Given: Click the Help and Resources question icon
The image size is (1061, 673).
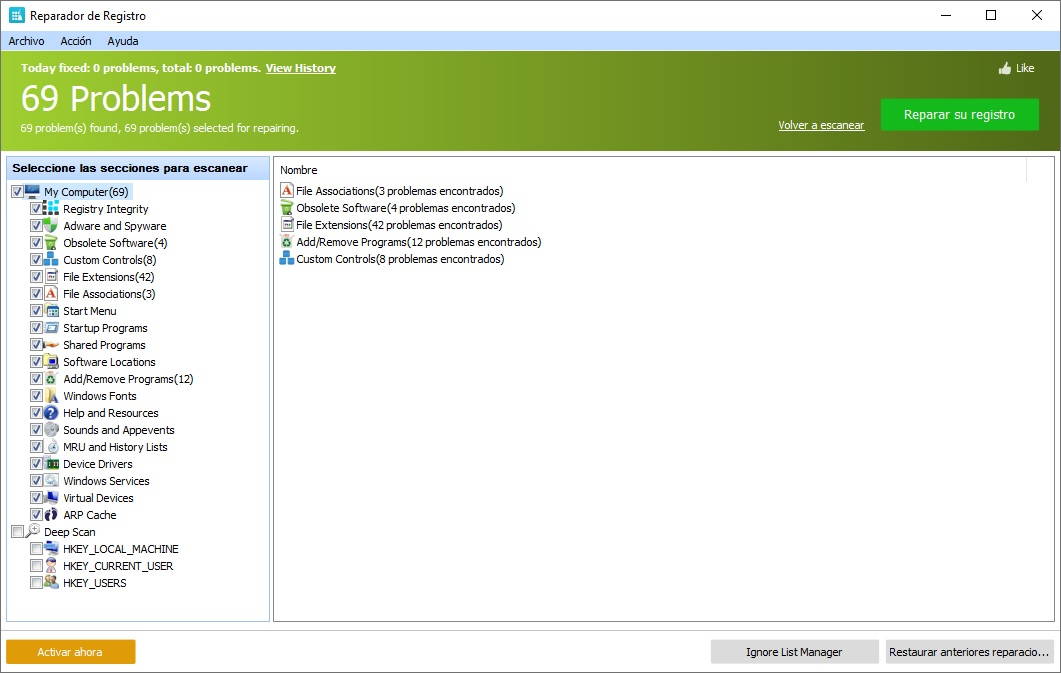Looking at the screenshot, I should coord(52,413).
